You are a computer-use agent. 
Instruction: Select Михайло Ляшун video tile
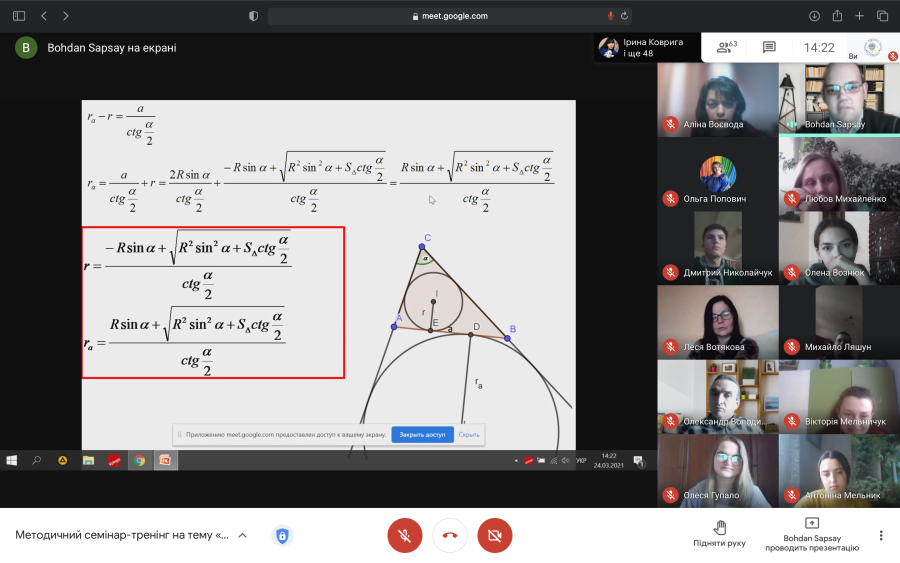click(x=839, y=322)
